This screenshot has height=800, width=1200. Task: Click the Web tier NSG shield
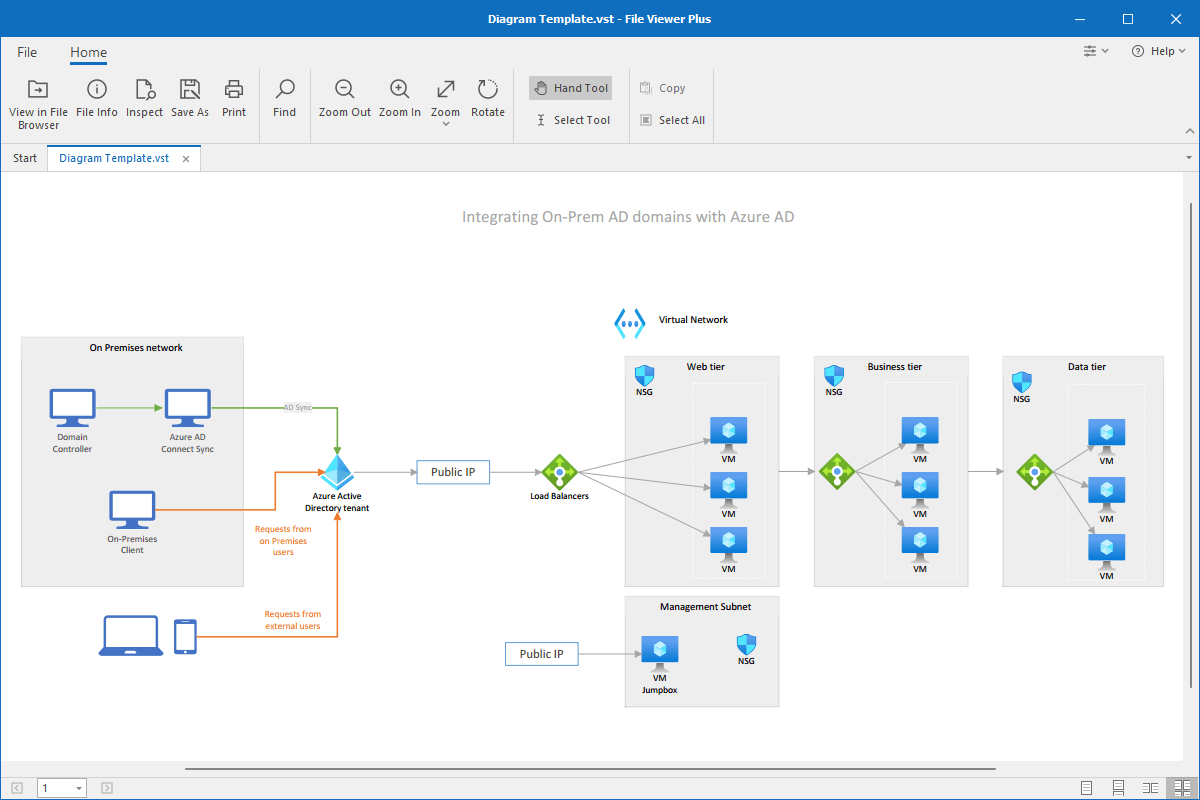(x=645, y=376)
